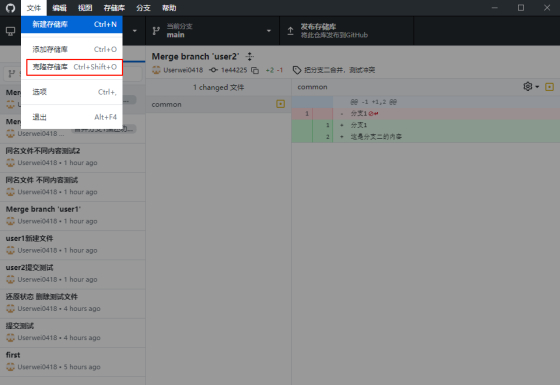The width and height of the screenshot is (560, 385).
Task: Click the upload arrow publish icon
Action: (x=290, y=31)
